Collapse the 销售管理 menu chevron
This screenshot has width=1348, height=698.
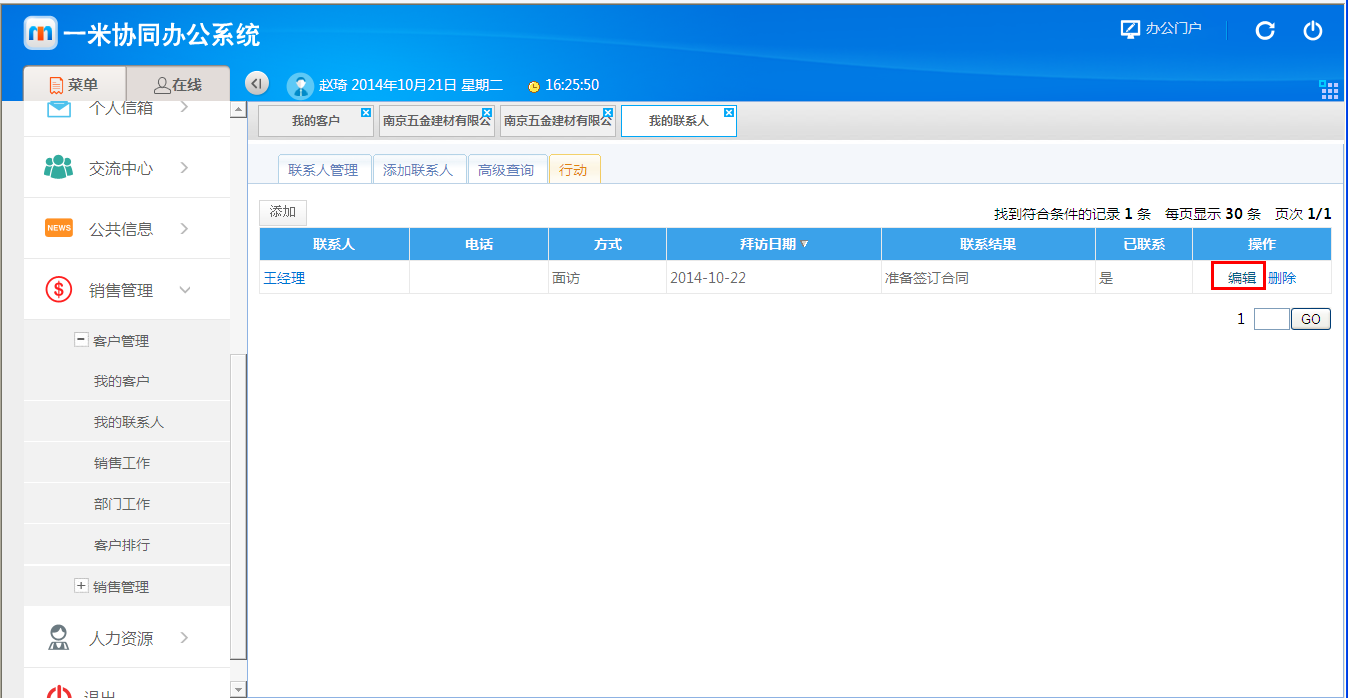coord(184,290)
